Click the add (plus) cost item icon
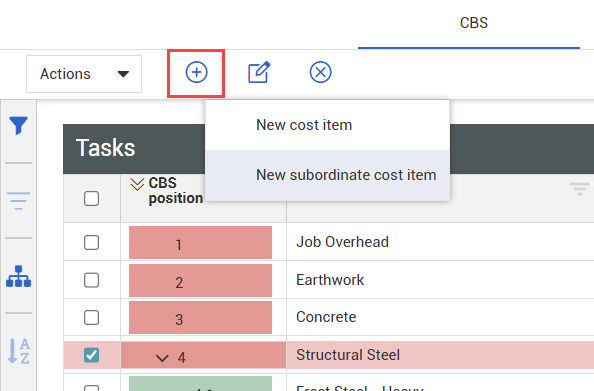Image resolution: width=594 pixels, height=391 pixels. pos(196,72)
